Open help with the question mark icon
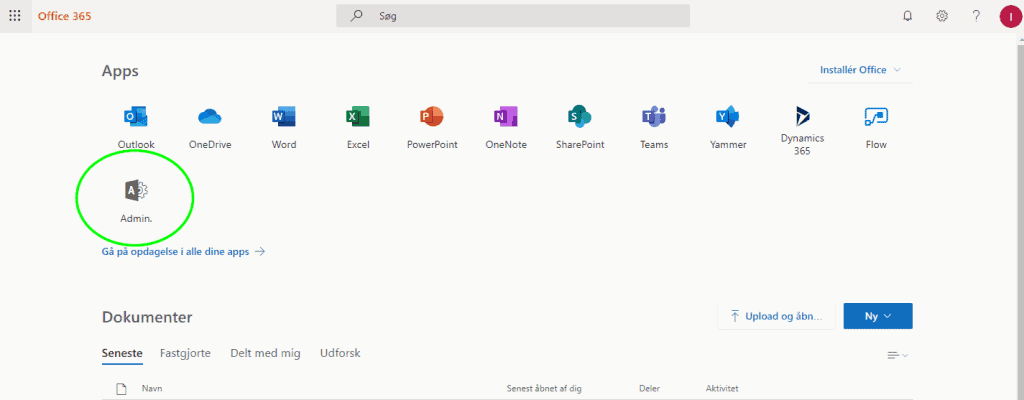 pos(976,16)
